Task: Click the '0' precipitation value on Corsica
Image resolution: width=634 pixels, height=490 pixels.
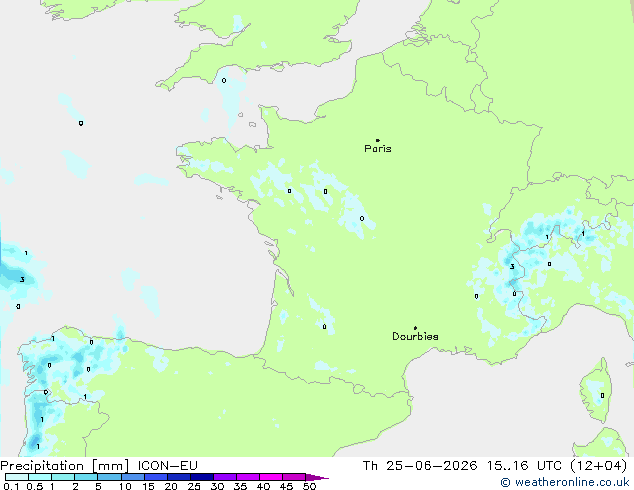Action: click(x=602, y=395)
